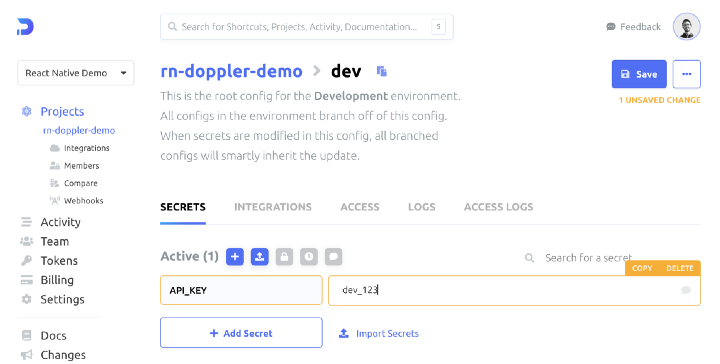This screenshot has width=720, height=364.
Task: Go to Team page
Action: (55, 241)
